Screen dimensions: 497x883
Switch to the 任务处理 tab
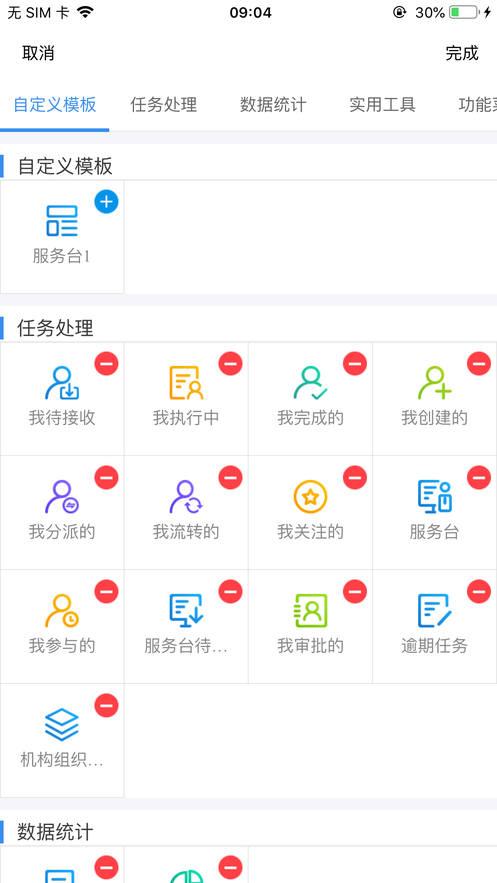coord(164,105)
